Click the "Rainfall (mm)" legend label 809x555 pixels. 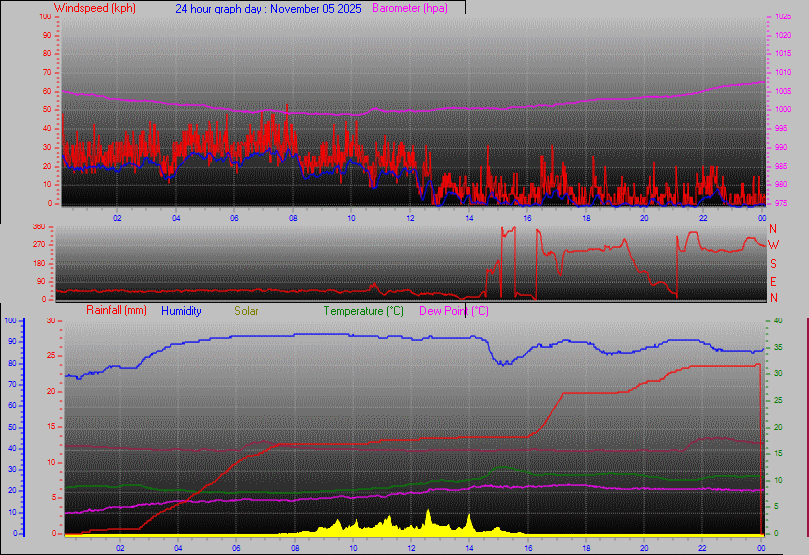pyautogui.click(x=116, y=310)
